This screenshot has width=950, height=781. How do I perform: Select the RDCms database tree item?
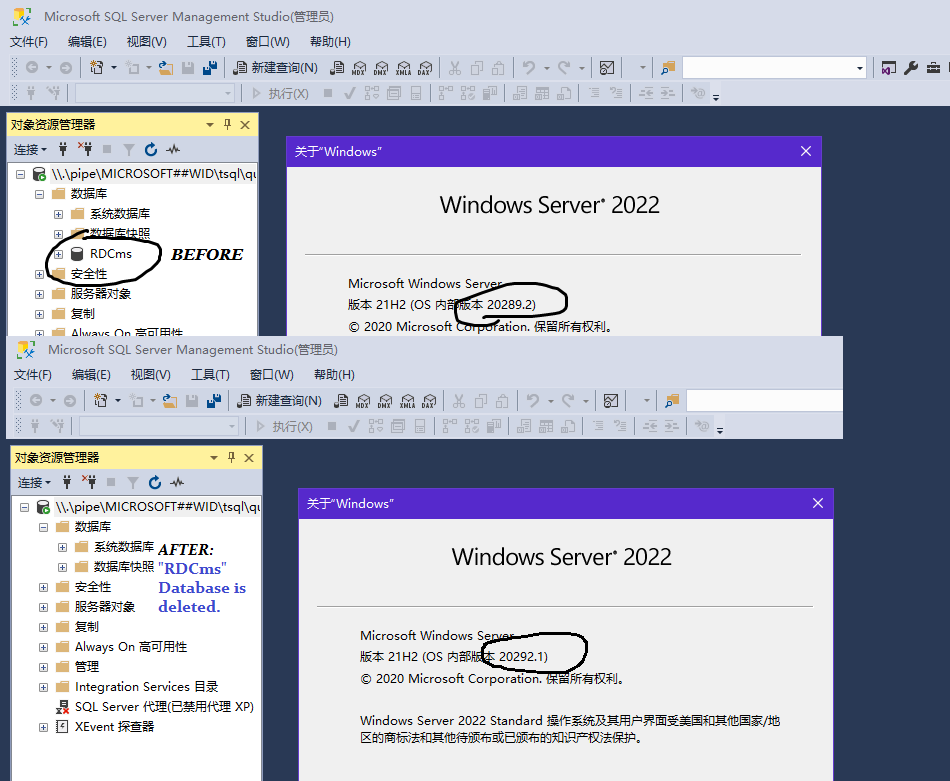[x=110, y=254]
